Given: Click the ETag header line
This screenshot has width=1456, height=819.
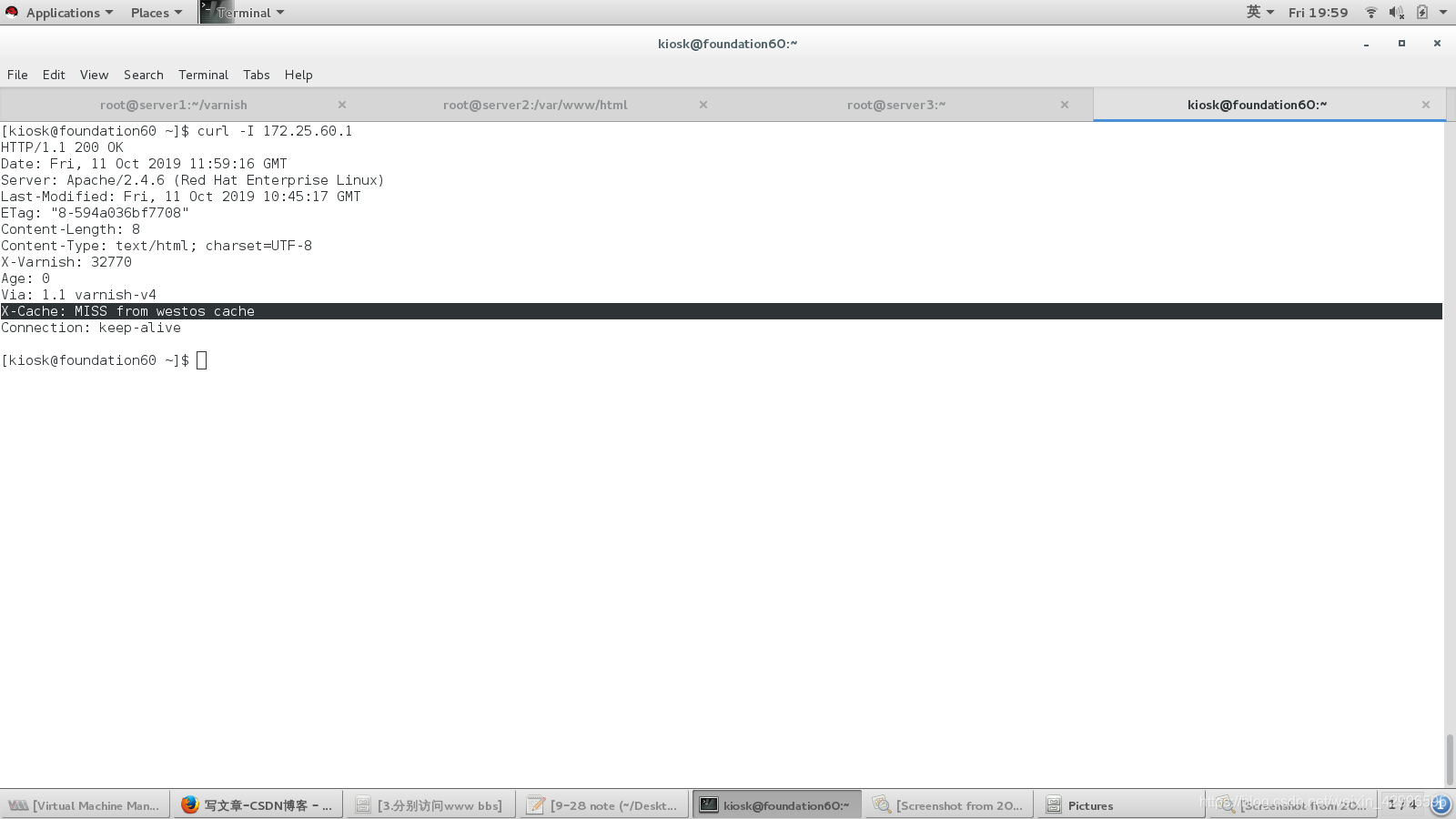Looking at the screenshot, I should pos(95,213).
